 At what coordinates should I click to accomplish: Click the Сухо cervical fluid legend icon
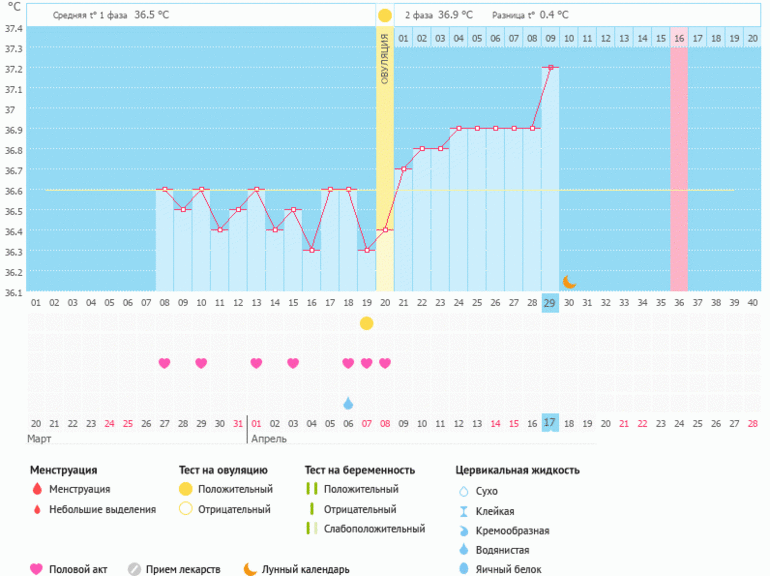click(x=463, y=491)
